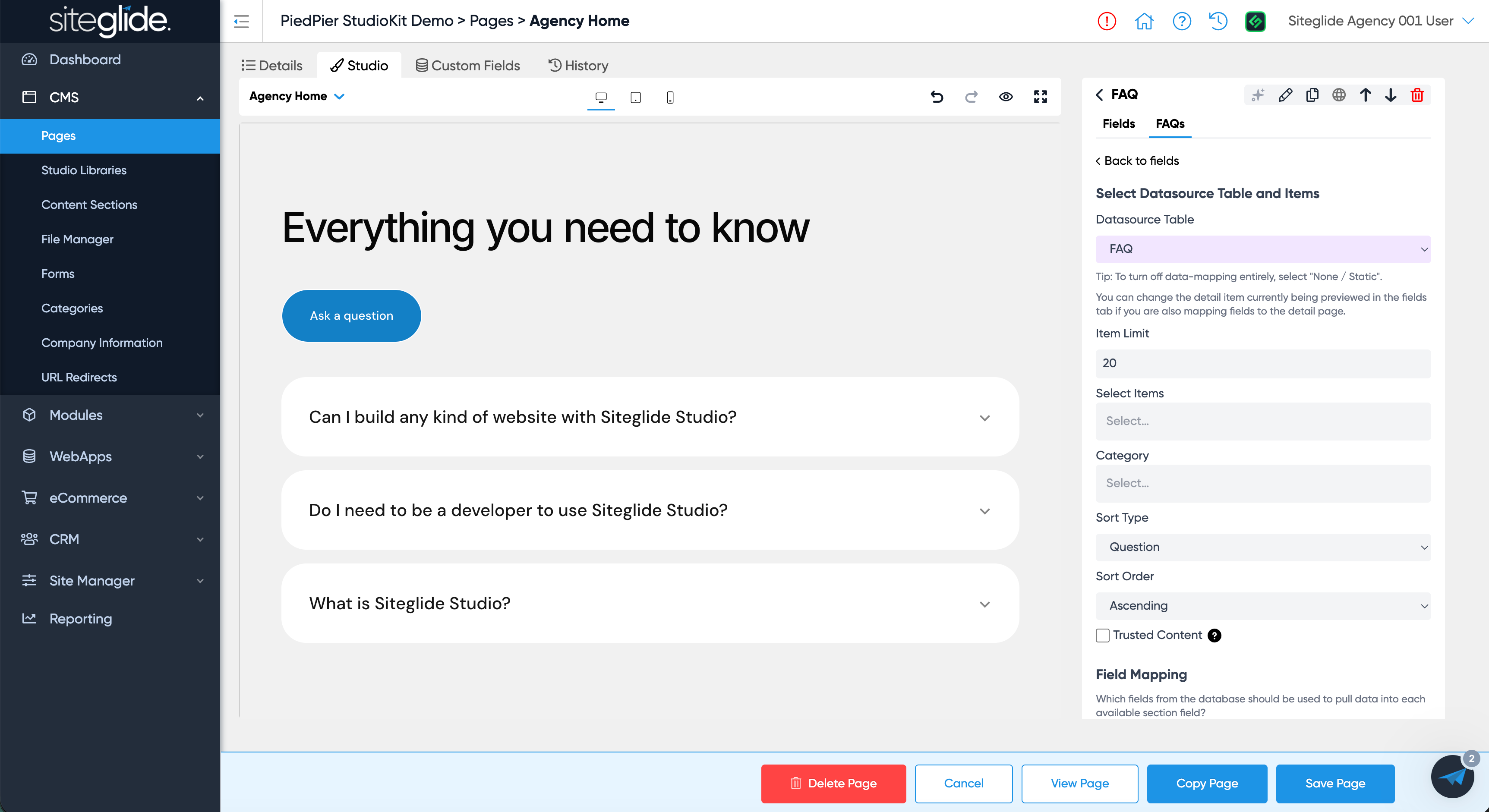Switch to the History tab
The height and width of the screenshot is (812, 1489).
tap(578, 65)
